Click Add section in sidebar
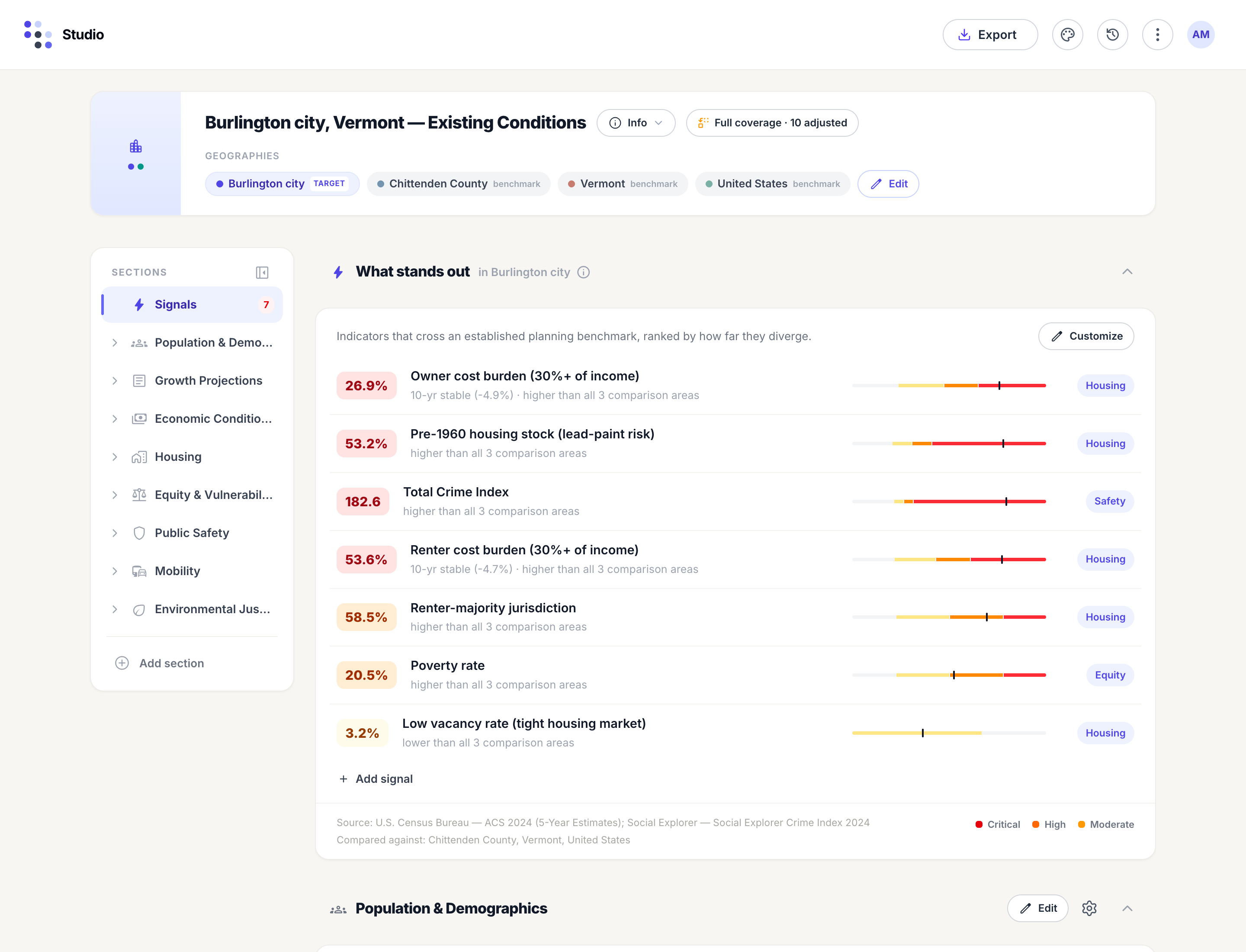This screenshot has width=1246, height=952. [160, 663]
